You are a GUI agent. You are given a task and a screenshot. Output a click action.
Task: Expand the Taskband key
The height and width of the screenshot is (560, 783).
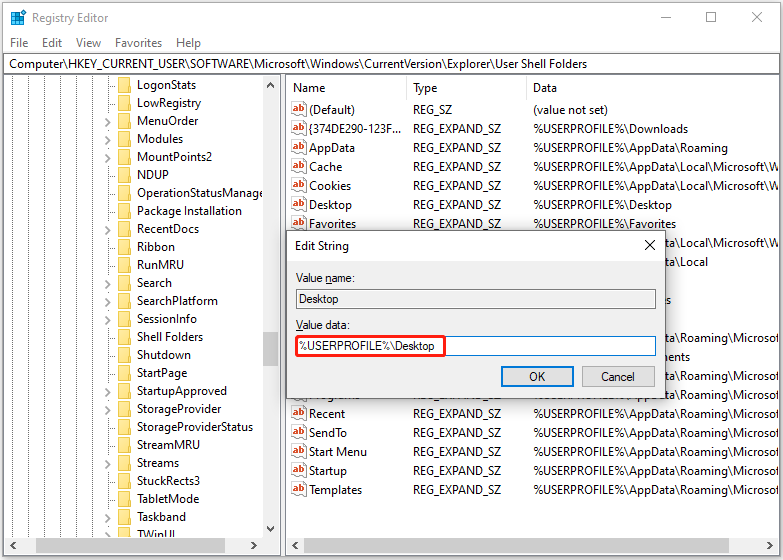click(107, 517)
